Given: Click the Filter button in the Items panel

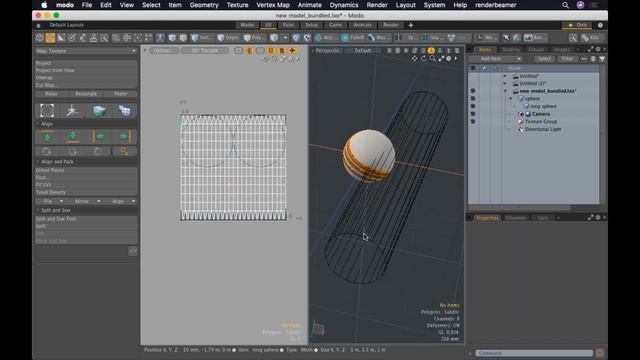Looking at the screenshot, I should pos(567,59).
